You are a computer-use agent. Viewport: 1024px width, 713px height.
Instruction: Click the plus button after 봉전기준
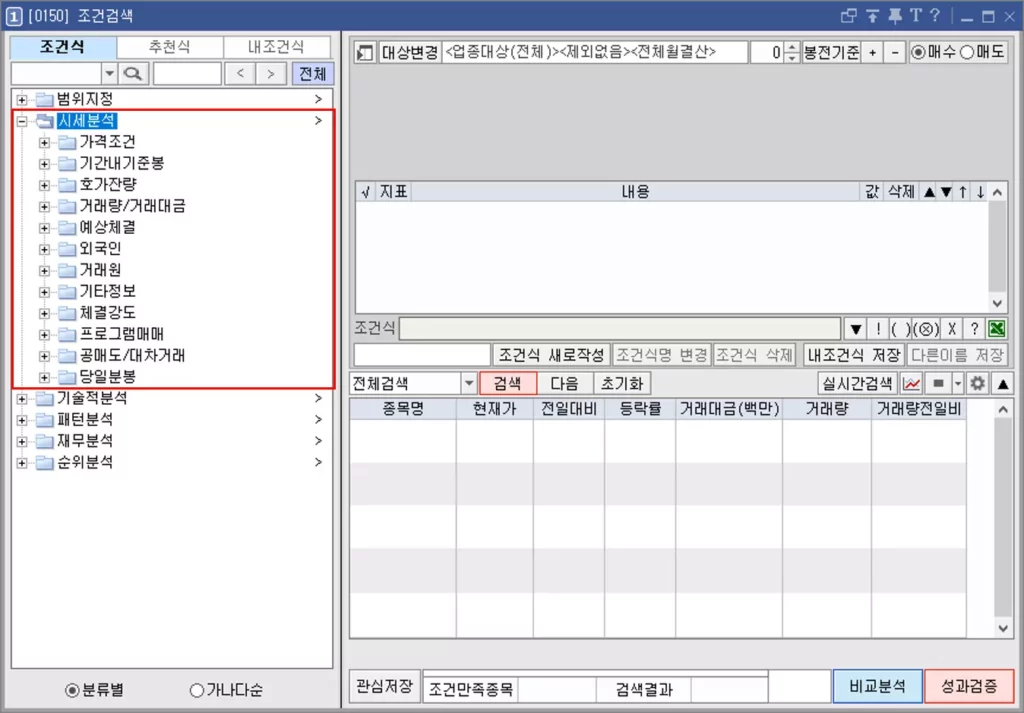coord(872,53)
